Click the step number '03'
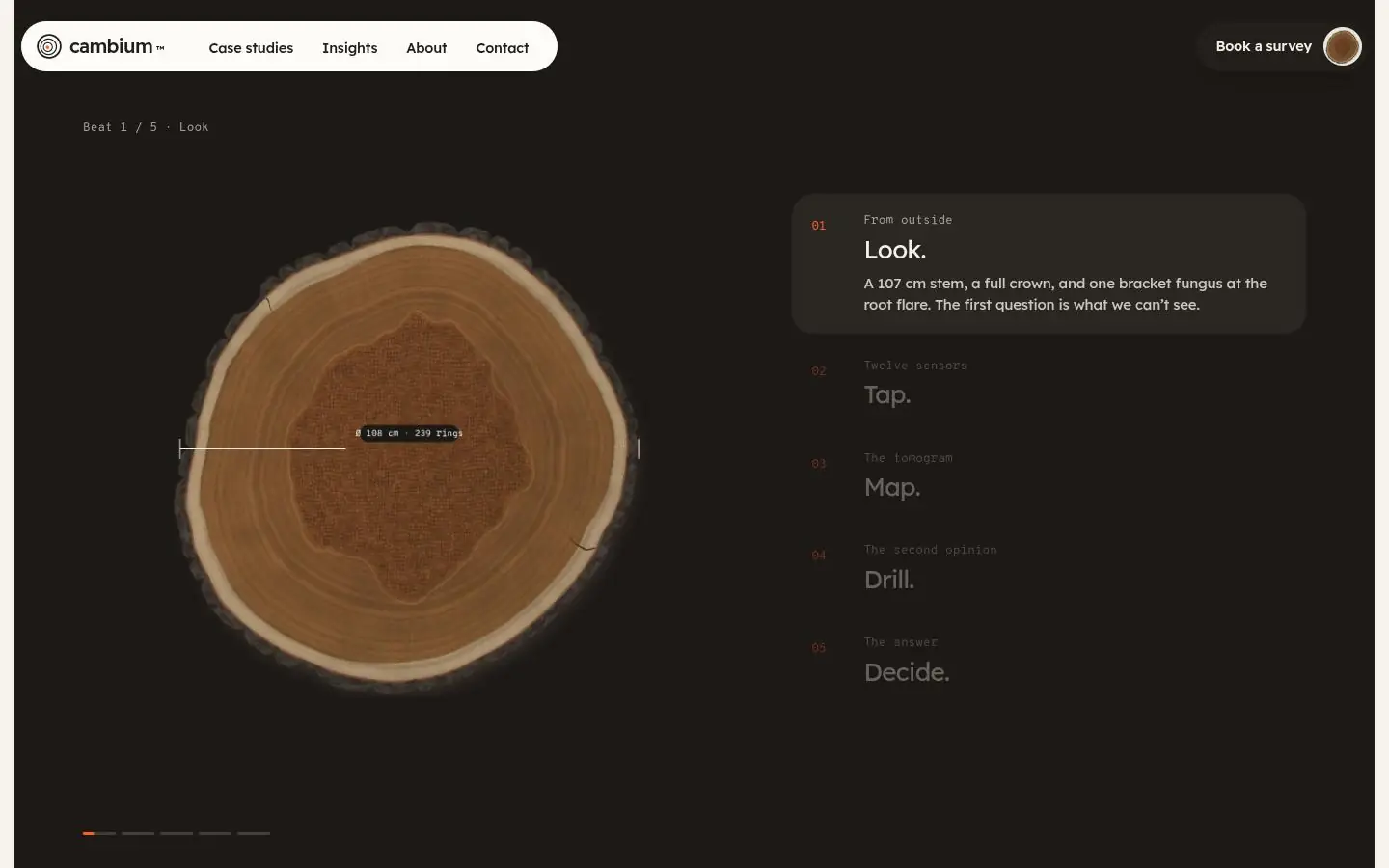 coord(819,464)
